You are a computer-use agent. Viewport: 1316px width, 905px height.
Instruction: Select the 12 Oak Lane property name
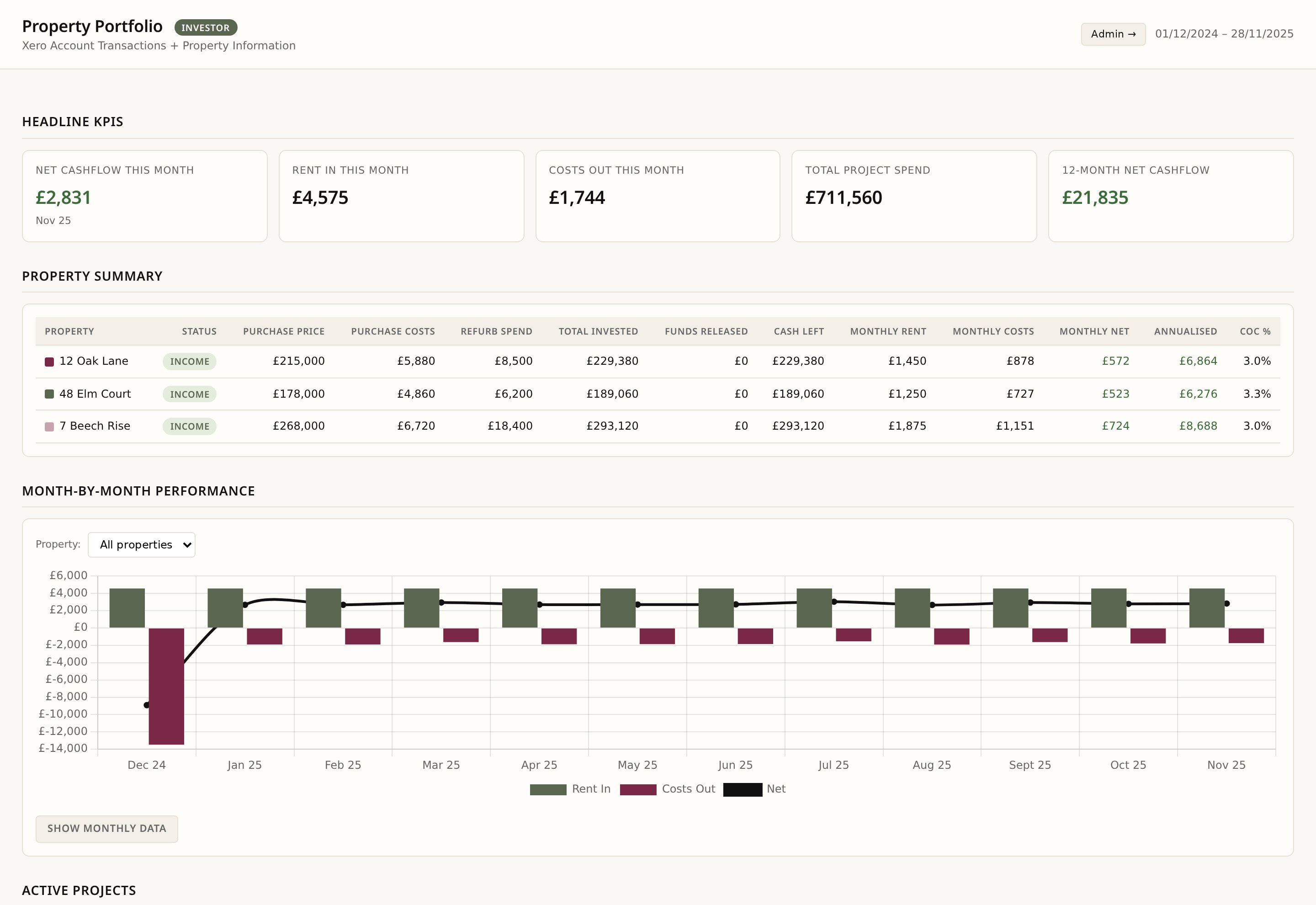(94, 361)
